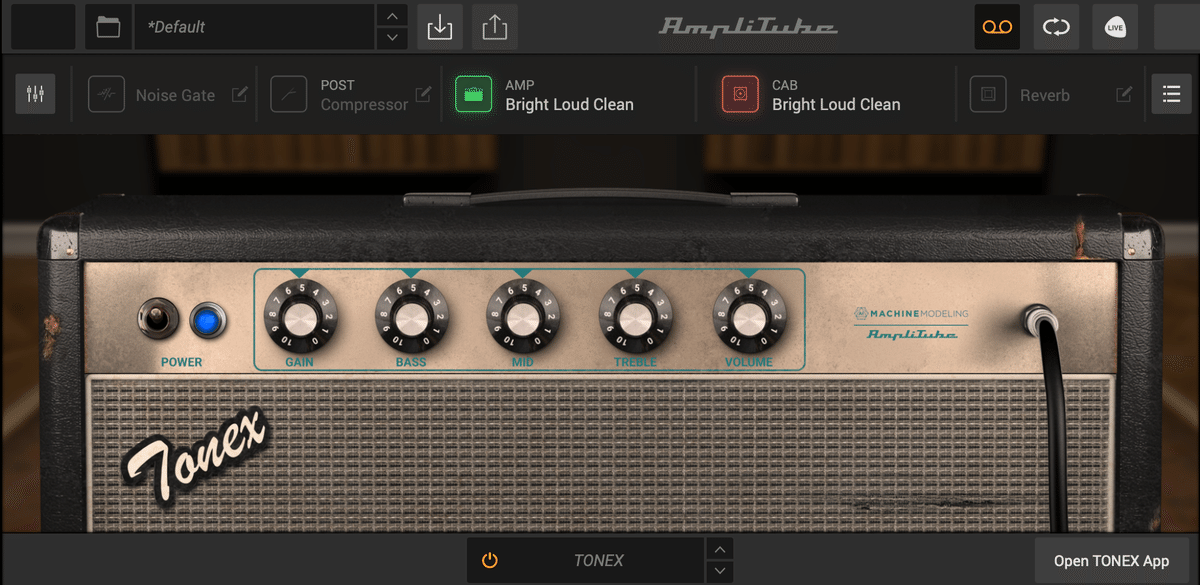
Task: Open the mixer faders panel icon
Action: [34, 94]
